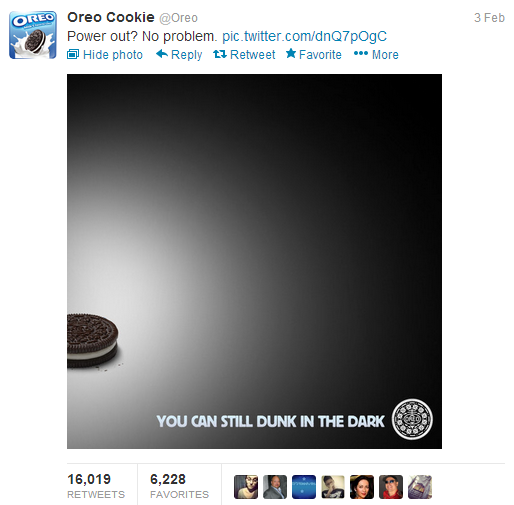This screenshot has height=505, width=514.
Task: Click the last retweeter avatar thumbnail
Action: [x=420, y=487]
